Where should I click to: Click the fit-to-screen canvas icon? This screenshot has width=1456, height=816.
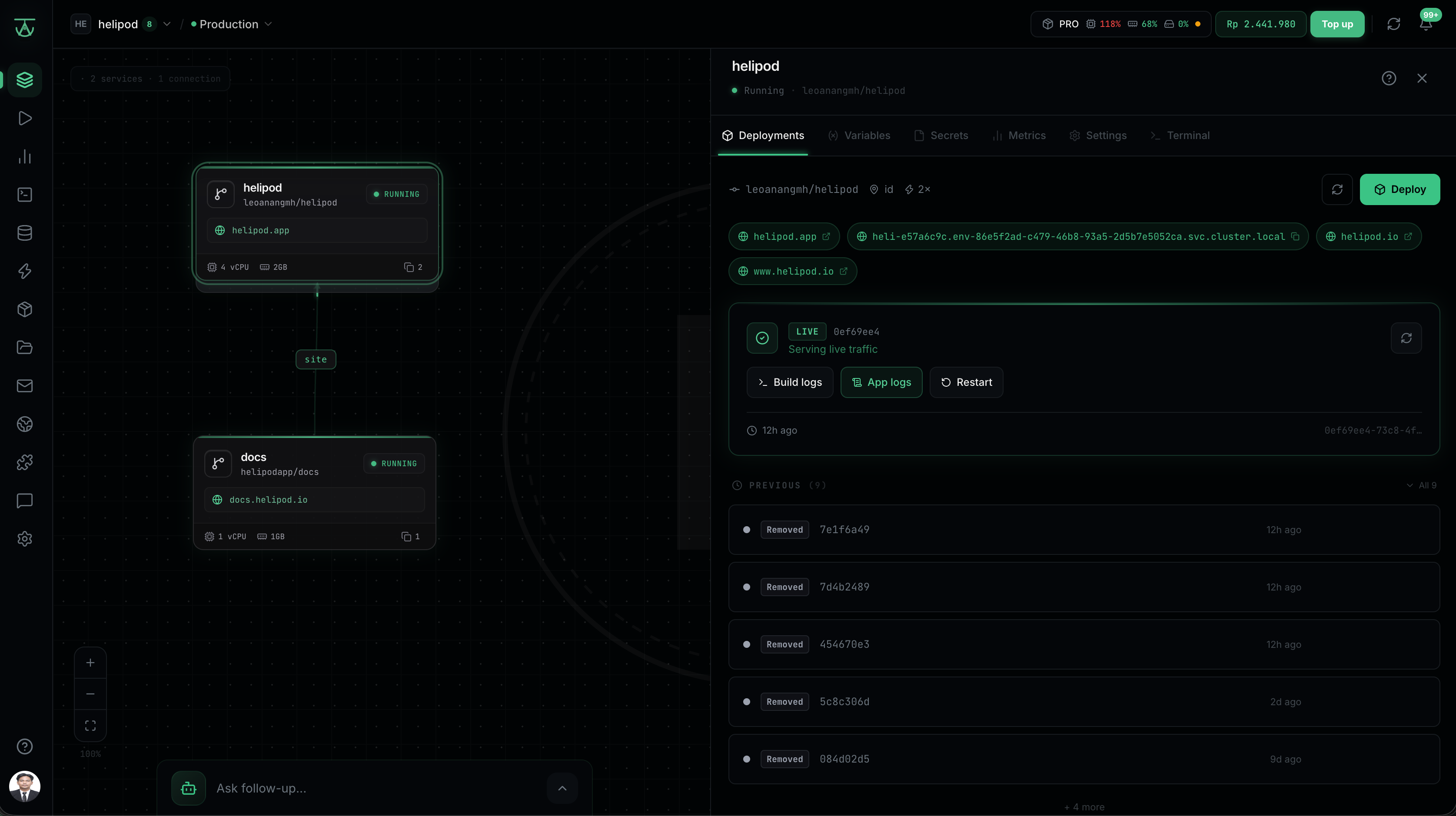90,726
